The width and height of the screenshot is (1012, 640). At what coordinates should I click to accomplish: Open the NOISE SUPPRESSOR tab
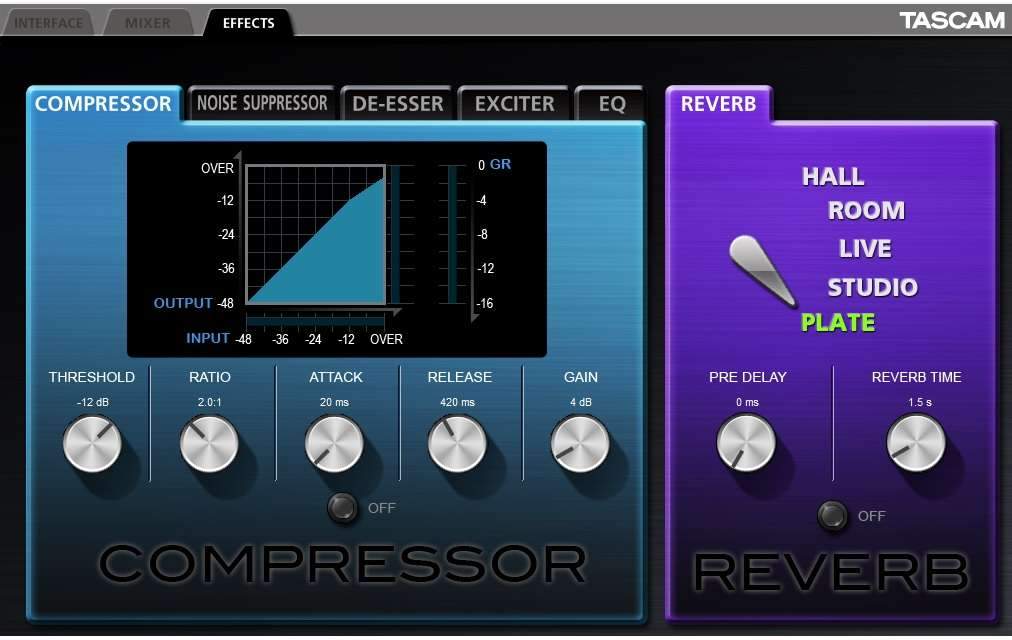coord(261,103)
